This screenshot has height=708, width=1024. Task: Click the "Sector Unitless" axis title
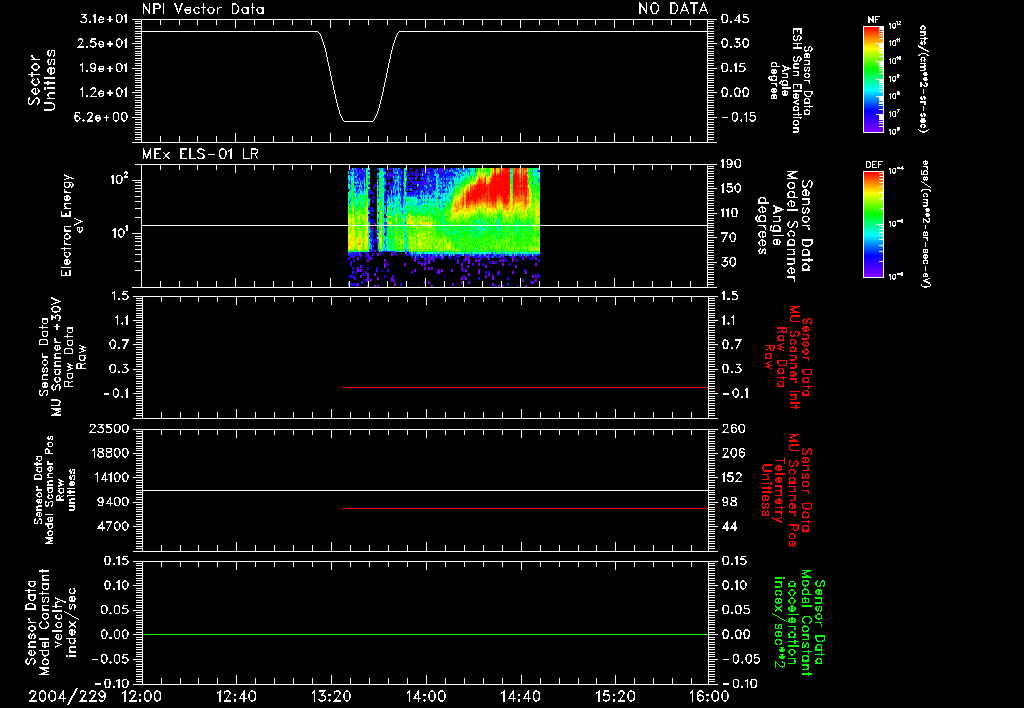pyautogui.click(x=42, y=80)
